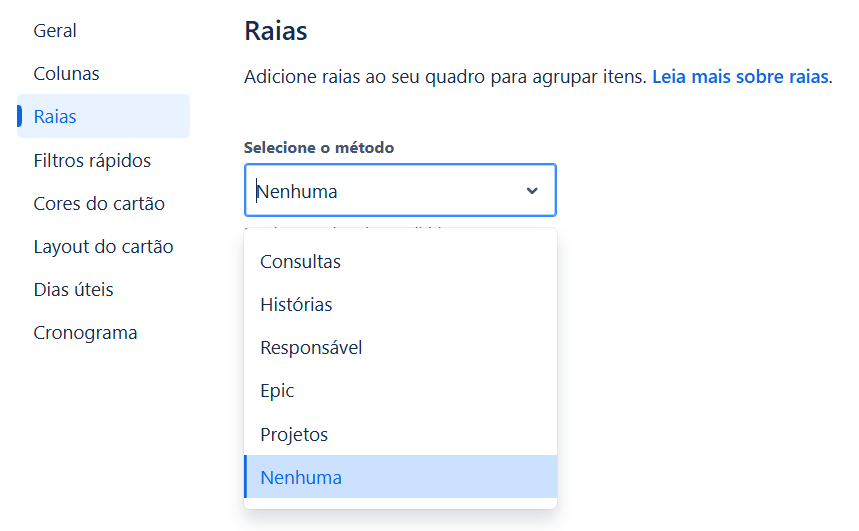
Task: Open the Dias úteis section
Action: [73, 289]
